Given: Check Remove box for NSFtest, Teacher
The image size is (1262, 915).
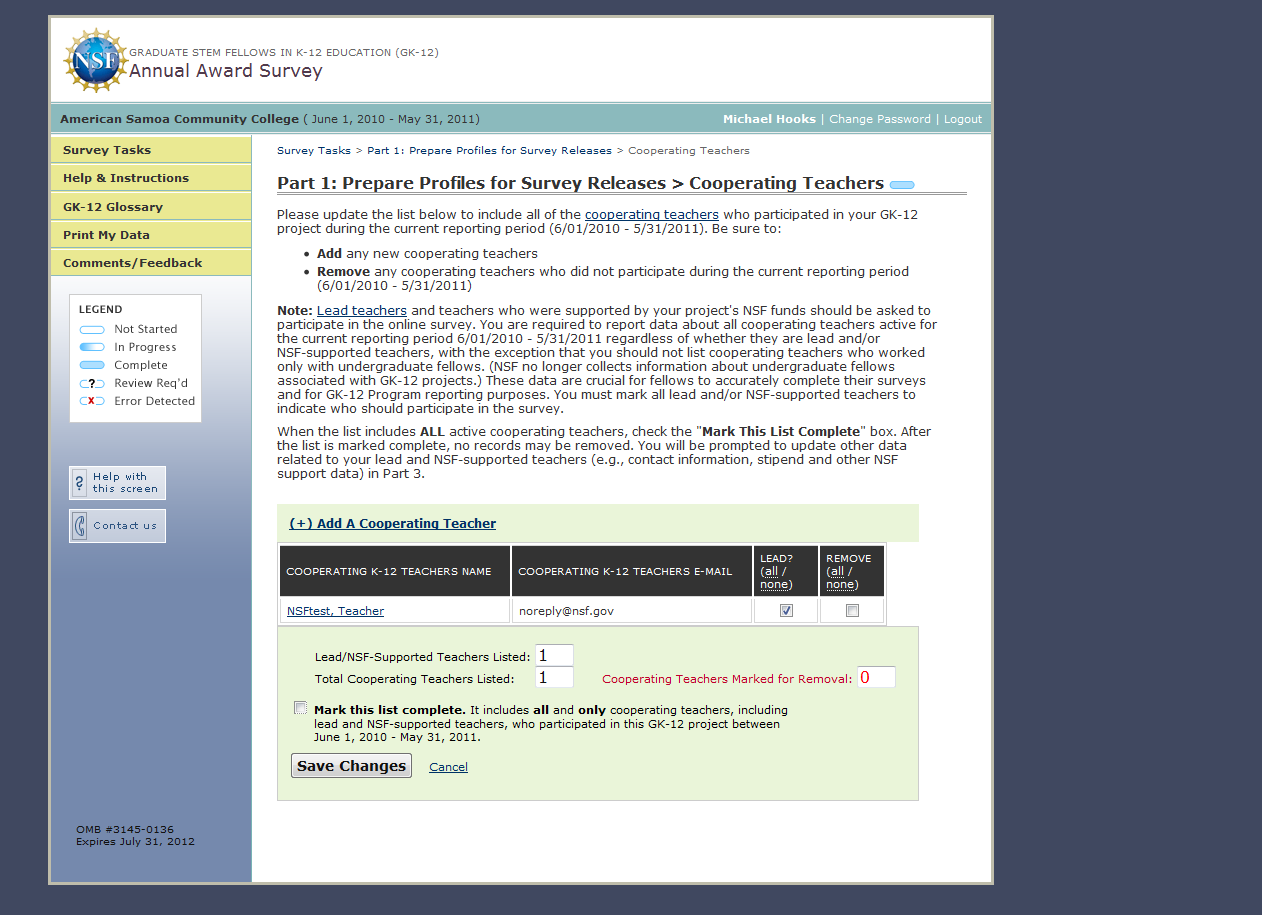Looking at the screenshot, I should [x=852, y=611].
